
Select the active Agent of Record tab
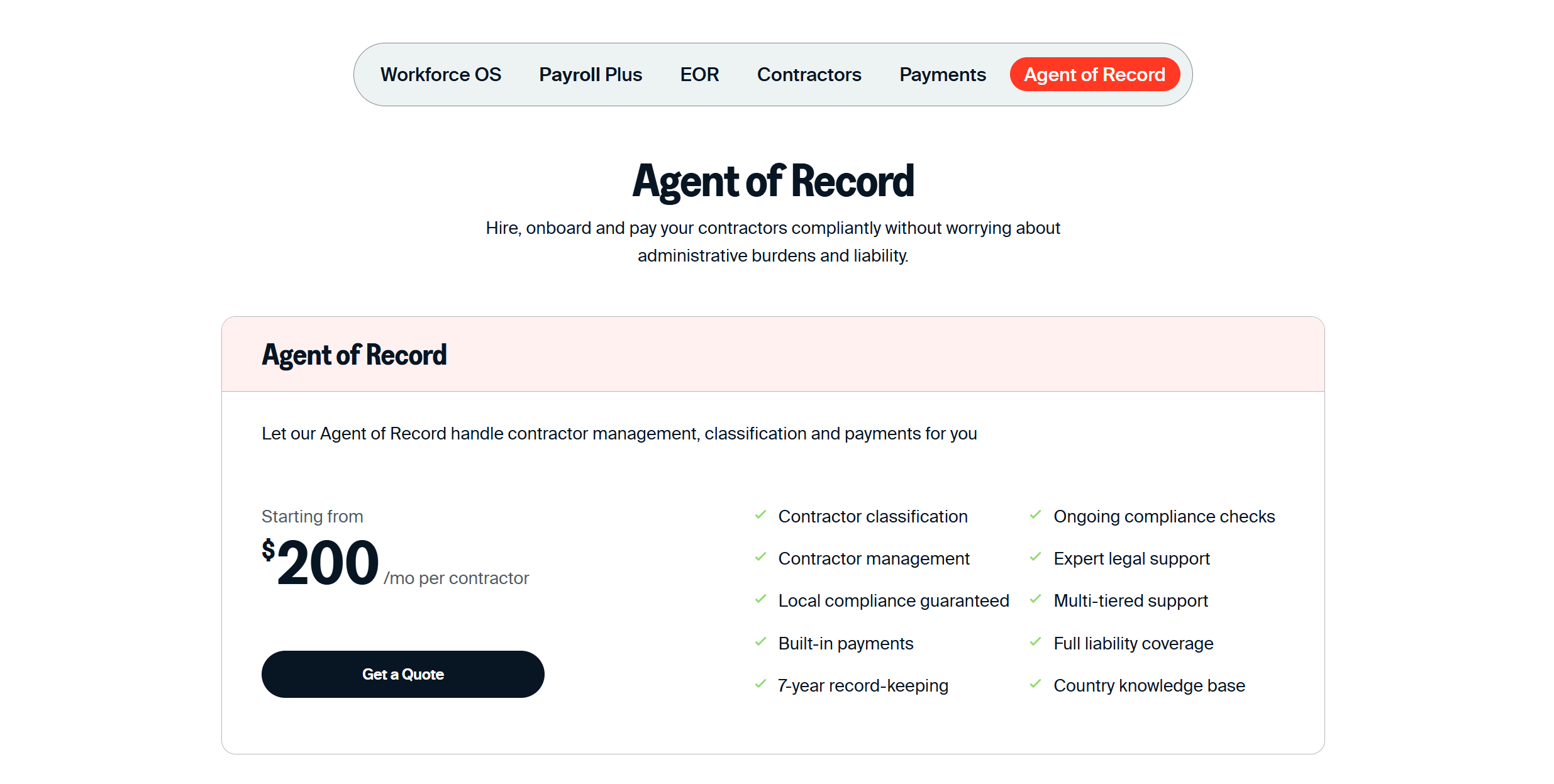tap(1094, 75)
